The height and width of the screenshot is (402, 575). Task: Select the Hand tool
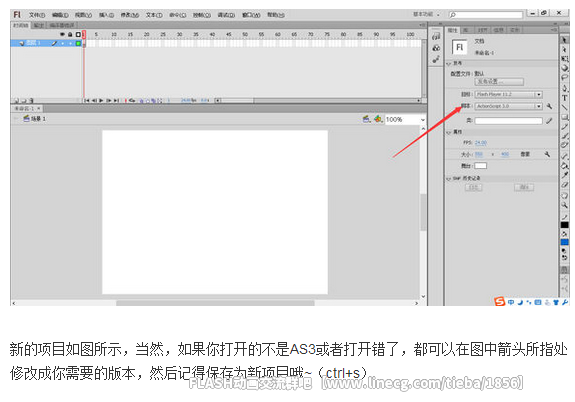coord(564,195)
